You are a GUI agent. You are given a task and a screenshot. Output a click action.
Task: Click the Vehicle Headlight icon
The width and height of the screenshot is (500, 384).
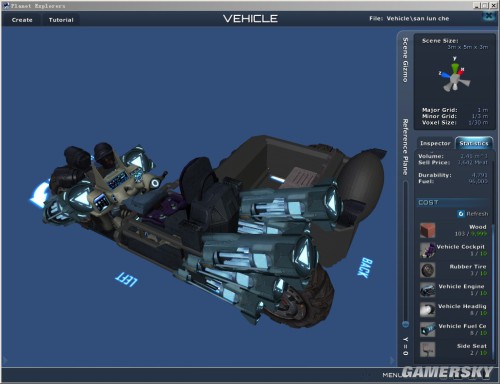tap(427, 310)
